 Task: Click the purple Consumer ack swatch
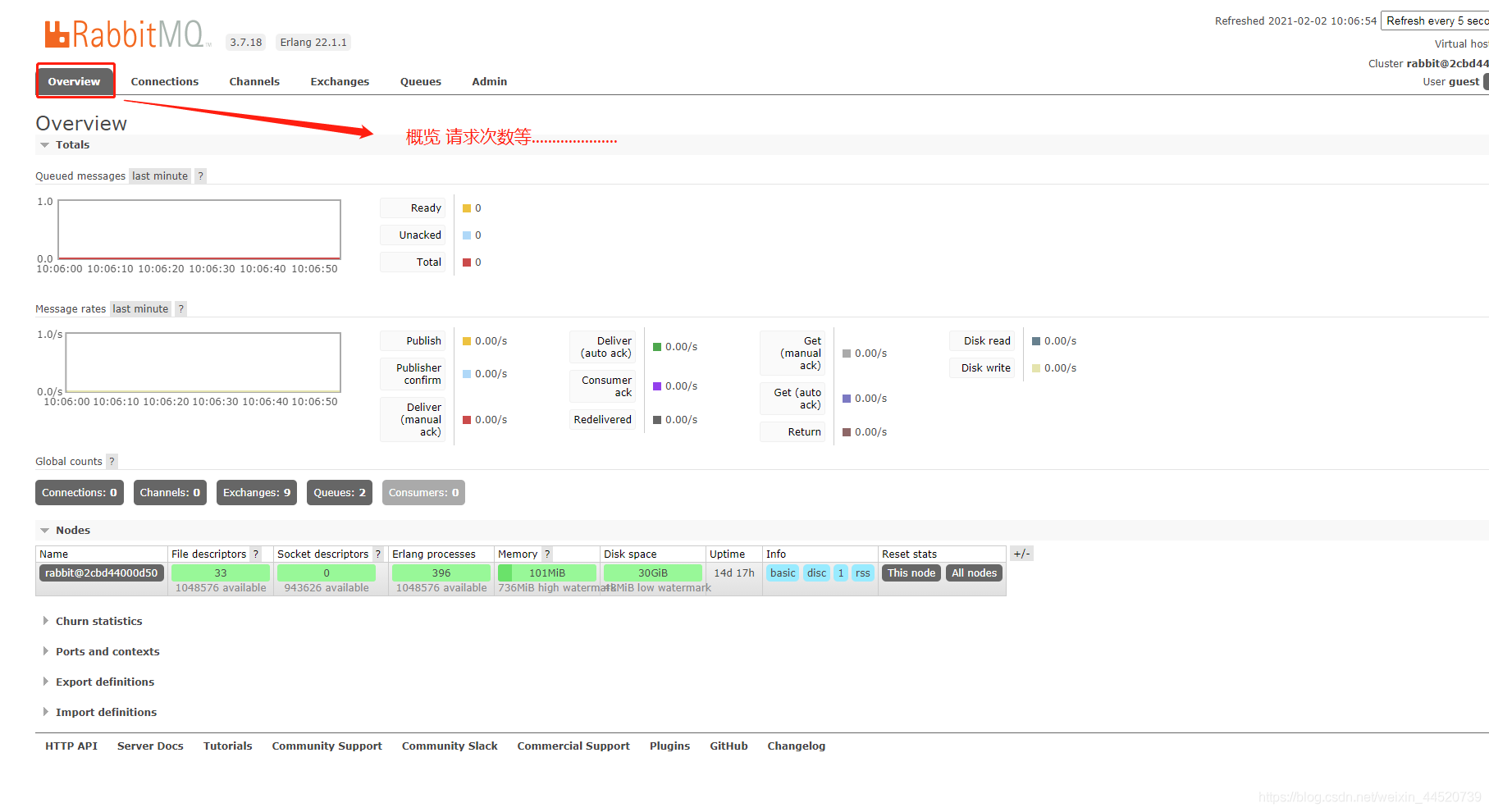[657, 386]
